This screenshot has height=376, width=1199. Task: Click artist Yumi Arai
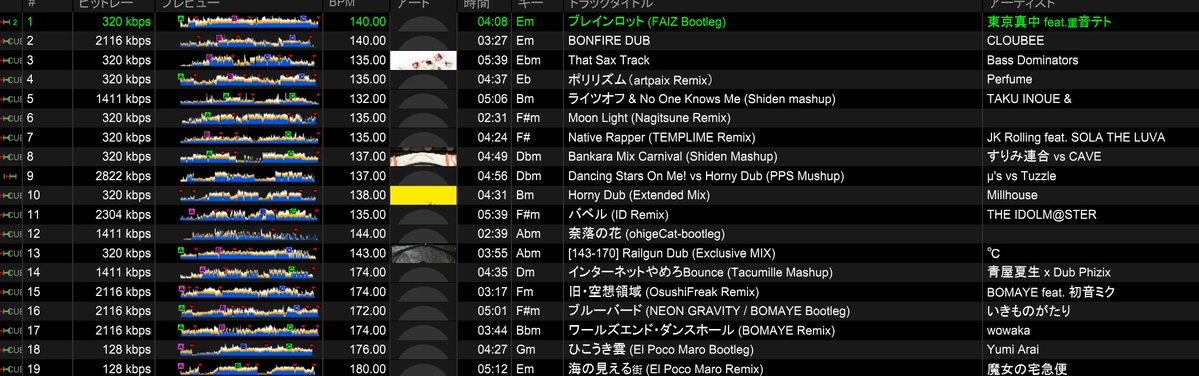(x=1012, y=349)
